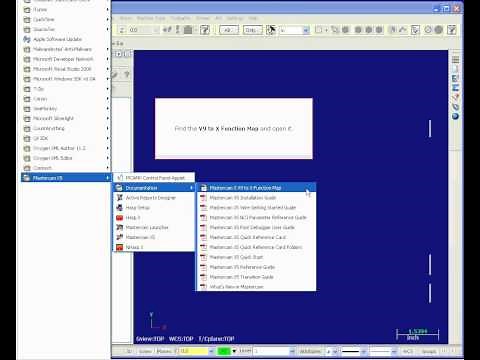Screen dimensions: 480x360
Task: Open Mastercam X5 Quick Reference Card Folders
Action: [256, 247]
